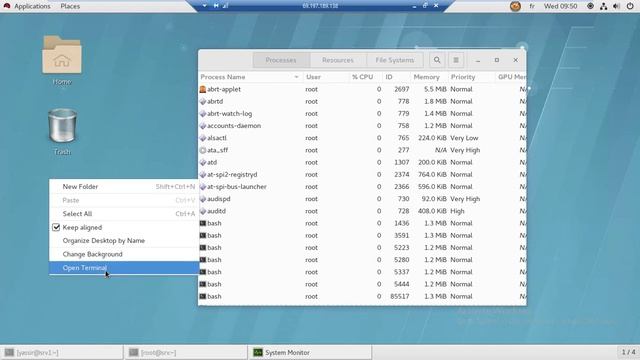Click the fr keyboard layout indicator
The height and width of the screenshot is (360, 640).
[532, 6]
